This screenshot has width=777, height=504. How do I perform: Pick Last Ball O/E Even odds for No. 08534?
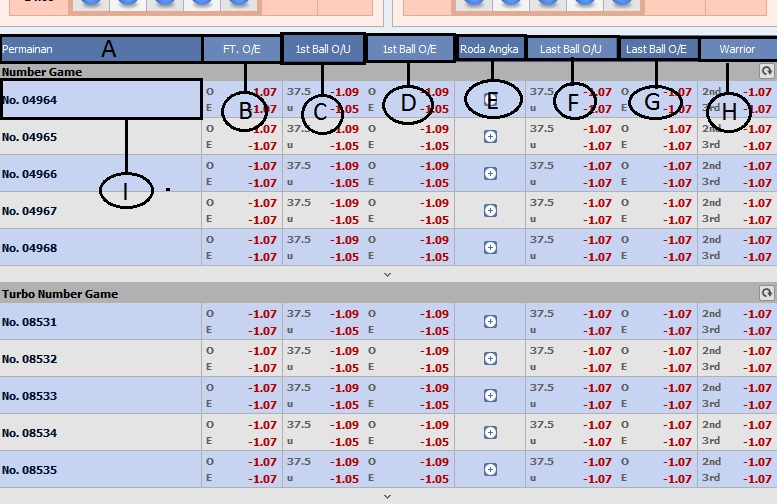coord(677,442)
